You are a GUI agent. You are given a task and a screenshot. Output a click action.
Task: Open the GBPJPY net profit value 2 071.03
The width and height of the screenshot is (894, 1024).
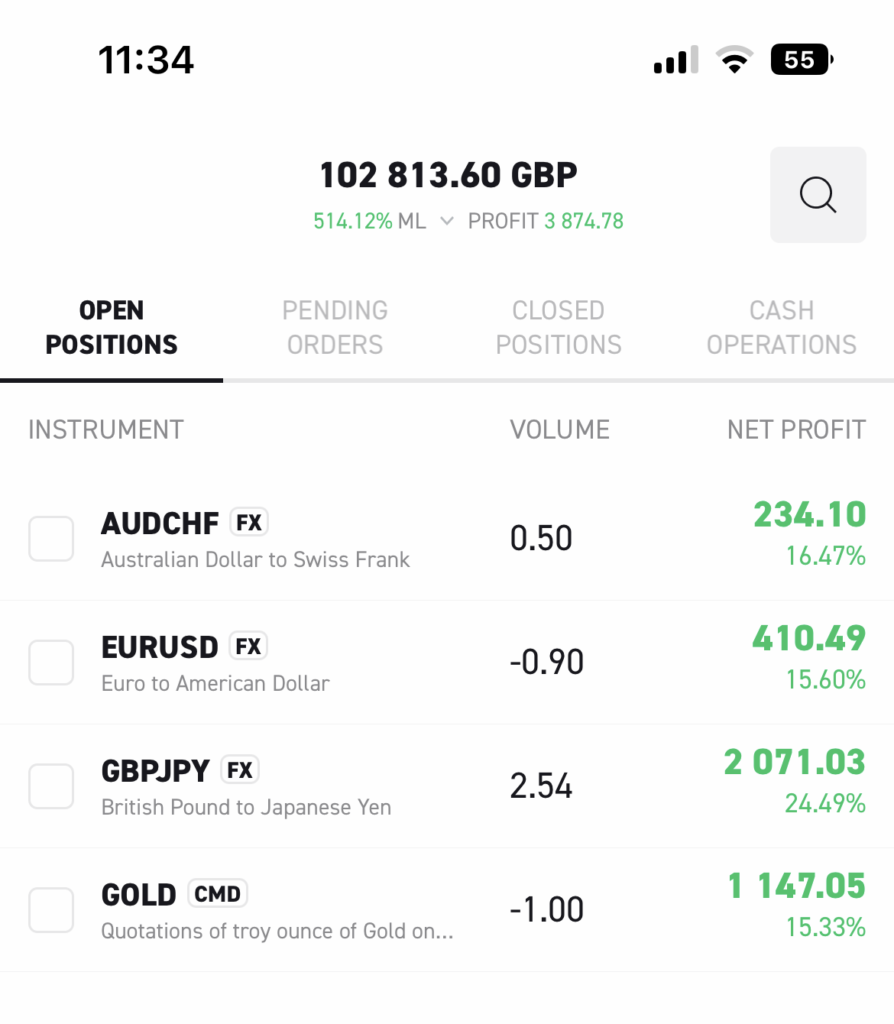click(x=794, y=762)
